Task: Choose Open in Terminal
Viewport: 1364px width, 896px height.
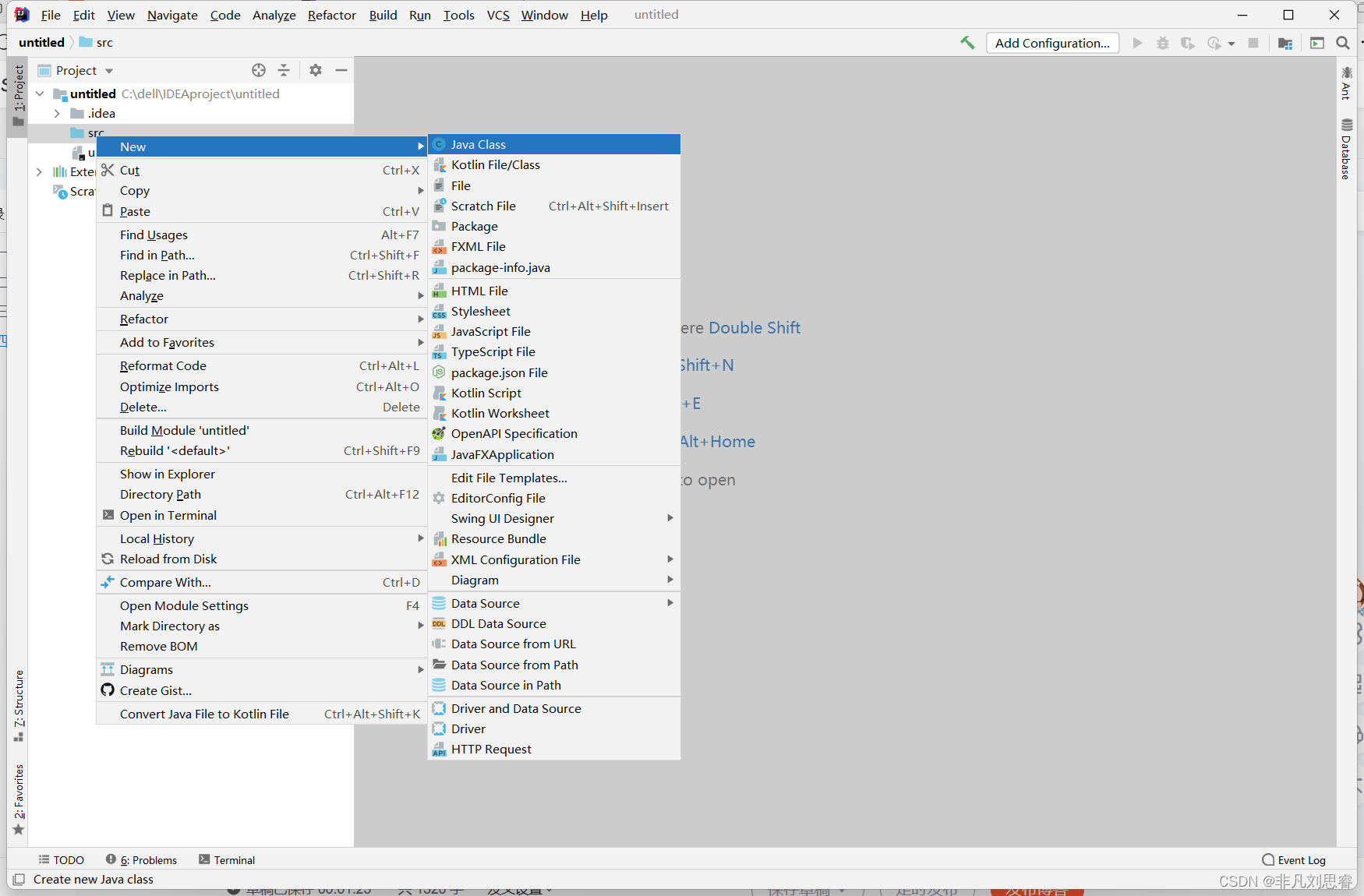Action: point(262,515)
